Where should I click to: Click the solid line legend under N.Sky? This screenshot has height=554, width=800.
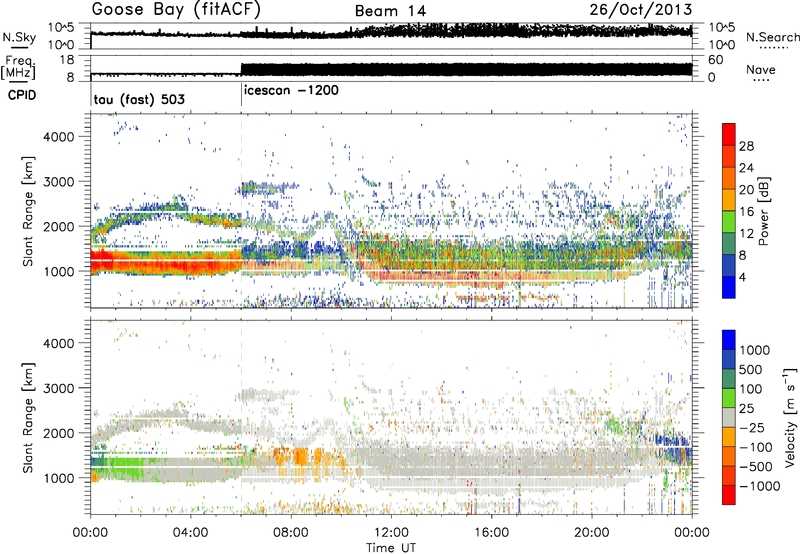click(19, 47)
